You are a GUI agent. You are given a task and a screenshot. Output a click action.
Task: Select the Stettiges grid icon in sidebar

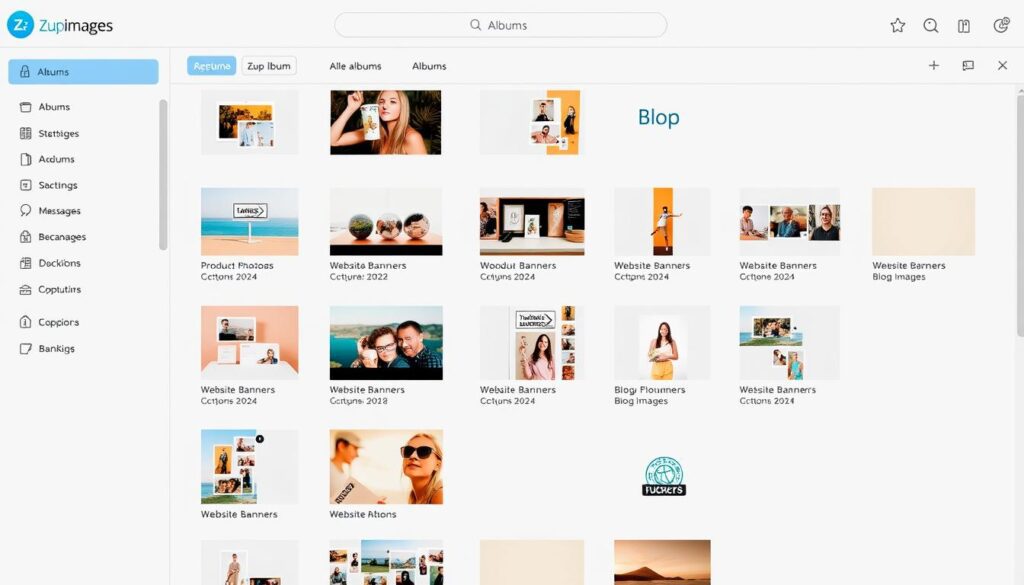pyautogui.click(x=25, y=133)
